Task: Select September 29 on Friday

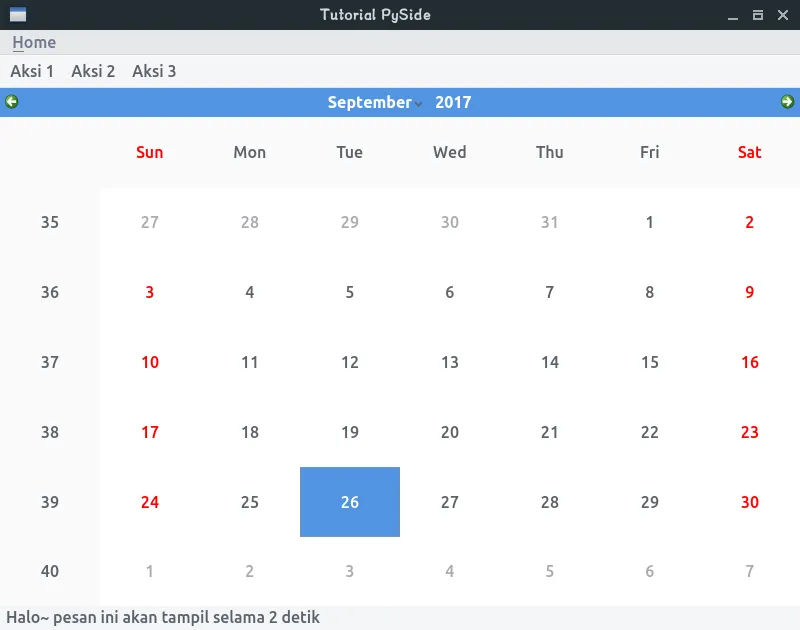Action: click(x=649, y=502)
